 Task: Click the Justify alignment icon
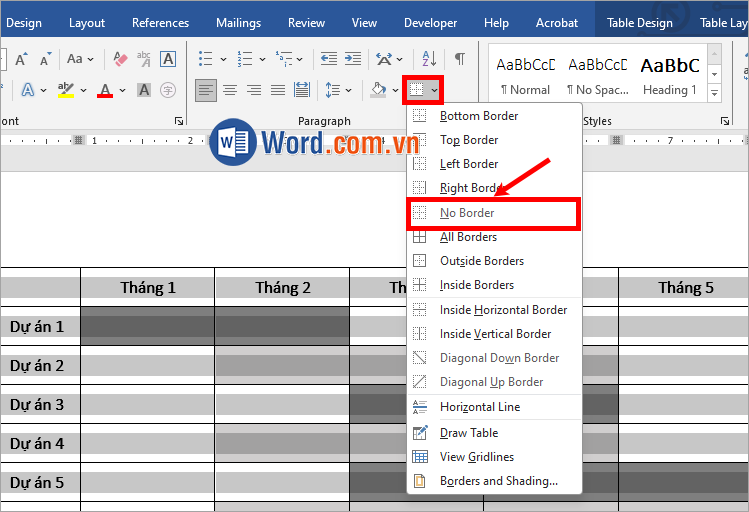278,90
